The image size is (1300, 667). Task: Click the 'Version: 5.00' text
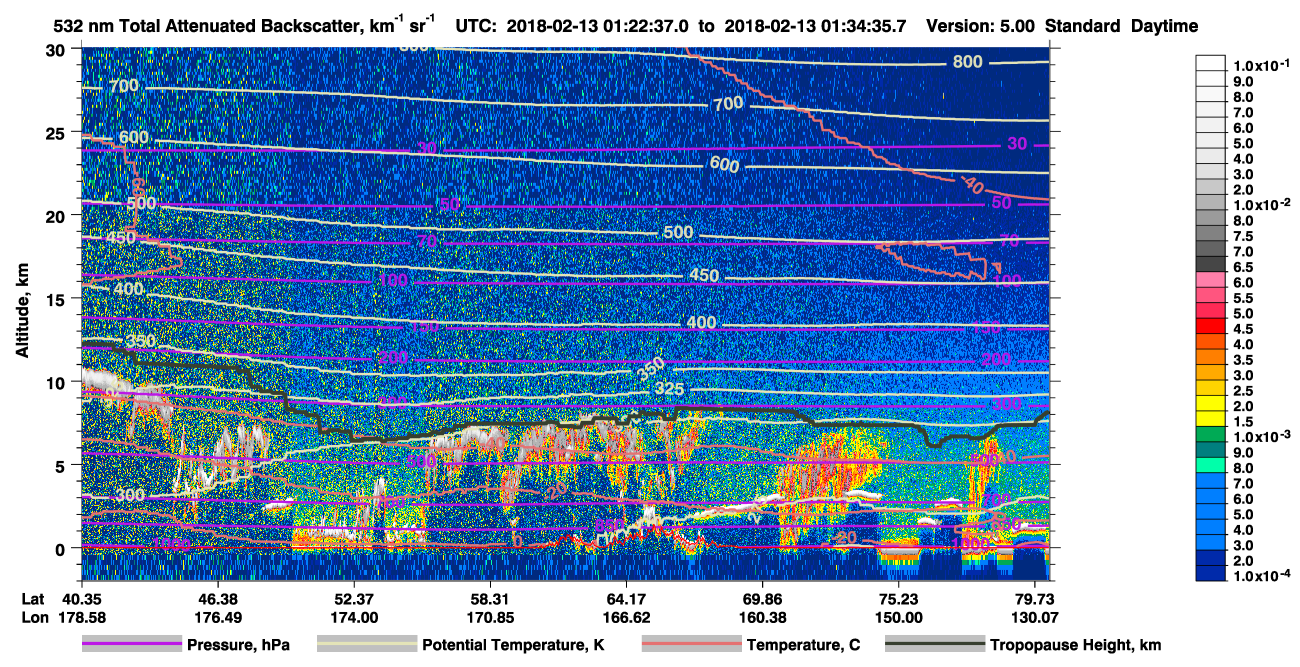coord(982,26)
